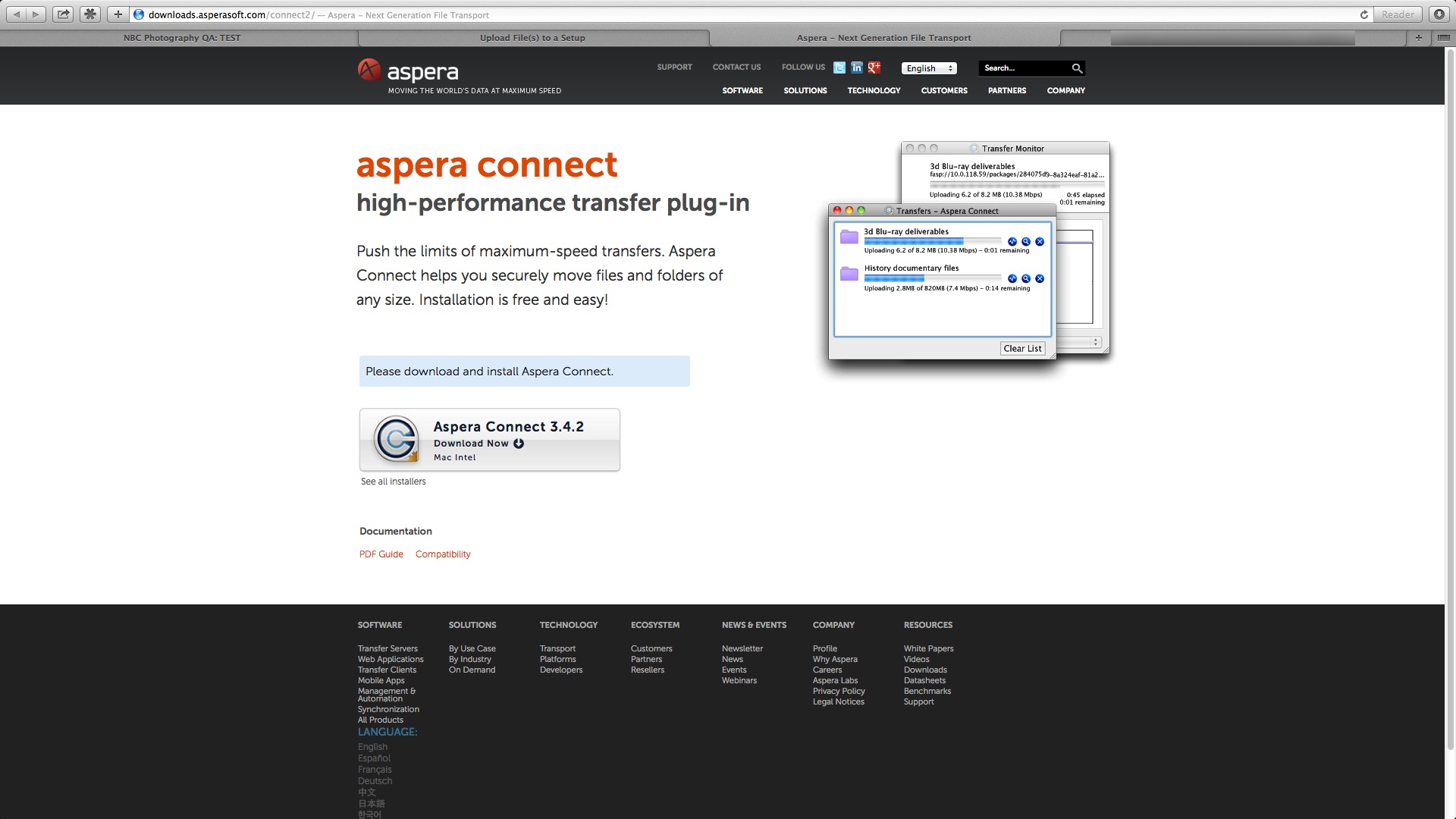This screenshot has height=819, width=1456.
Task: Click the Aspera logo
Action: click(409, 71)
